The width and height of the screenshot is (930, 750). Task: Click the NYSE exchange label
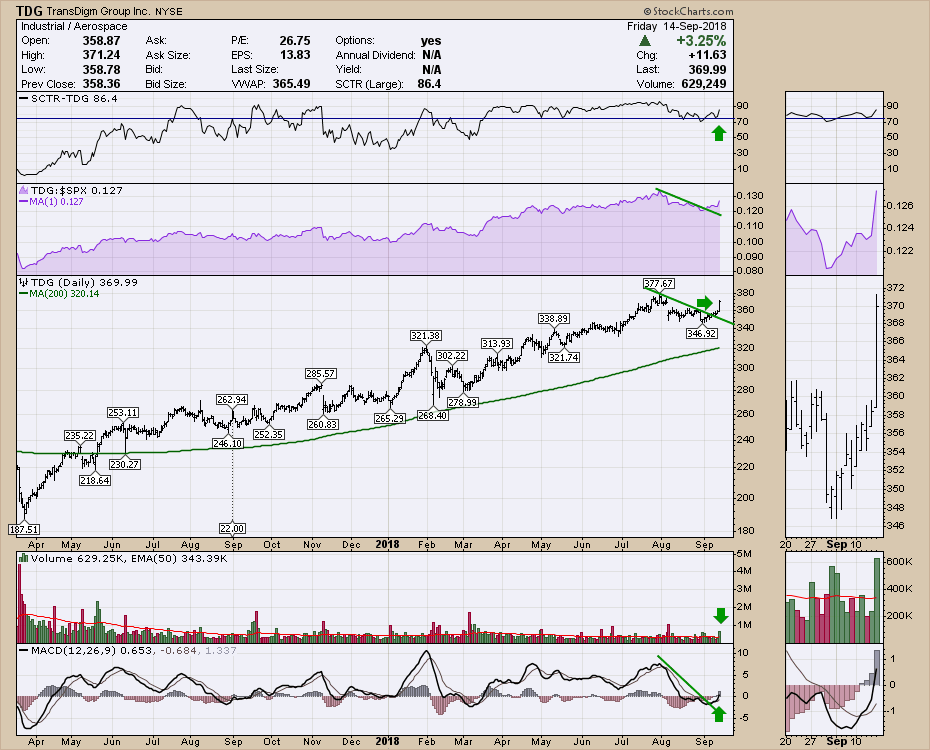169,11
